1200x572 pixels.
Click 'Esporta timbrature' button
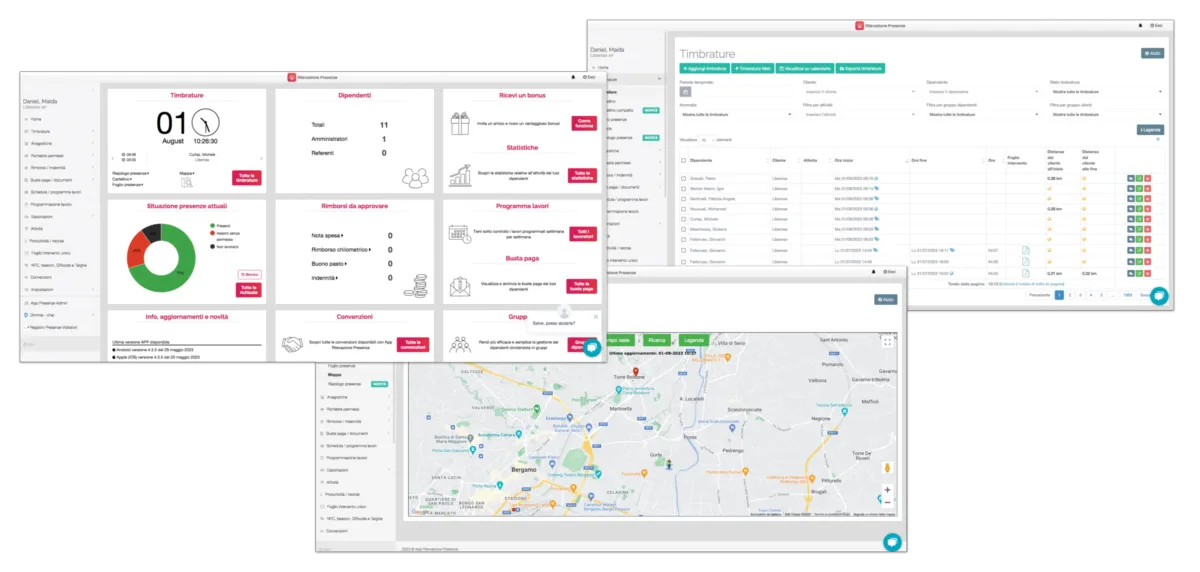pos(860,68)
